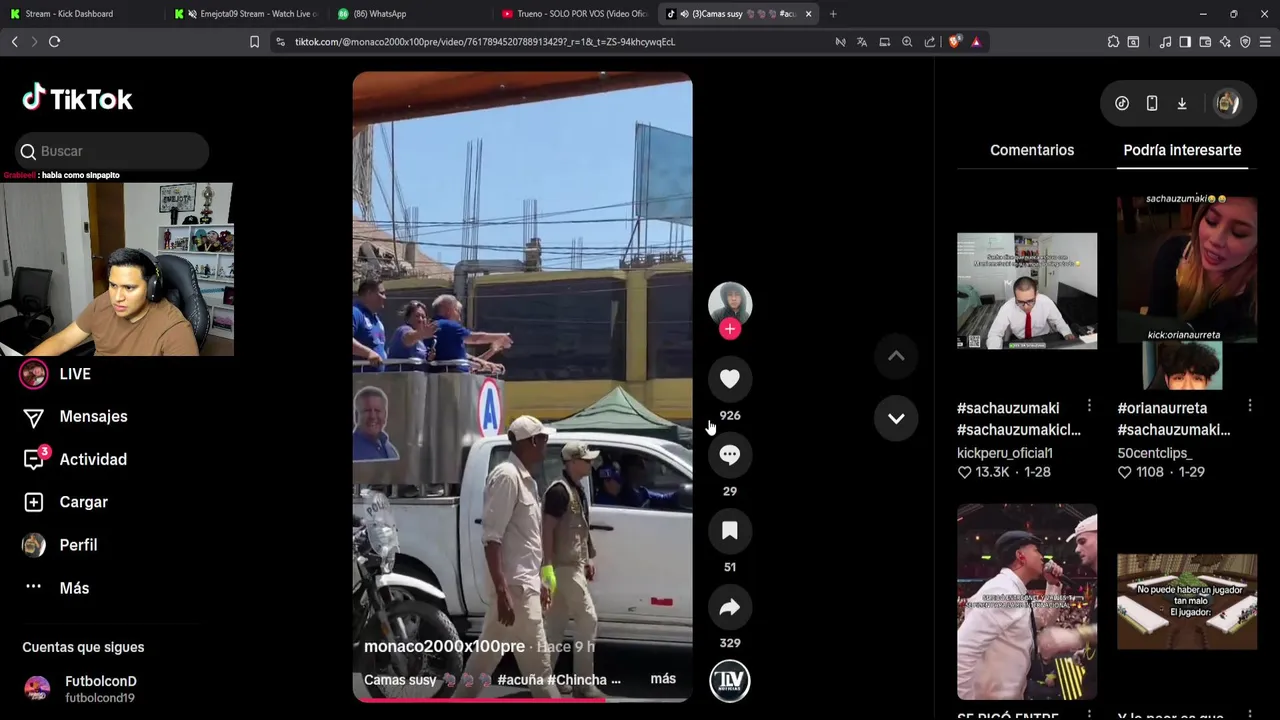Go to next video with down chevron
Screen dimensions: 1280x720
[x=896, y=419]
